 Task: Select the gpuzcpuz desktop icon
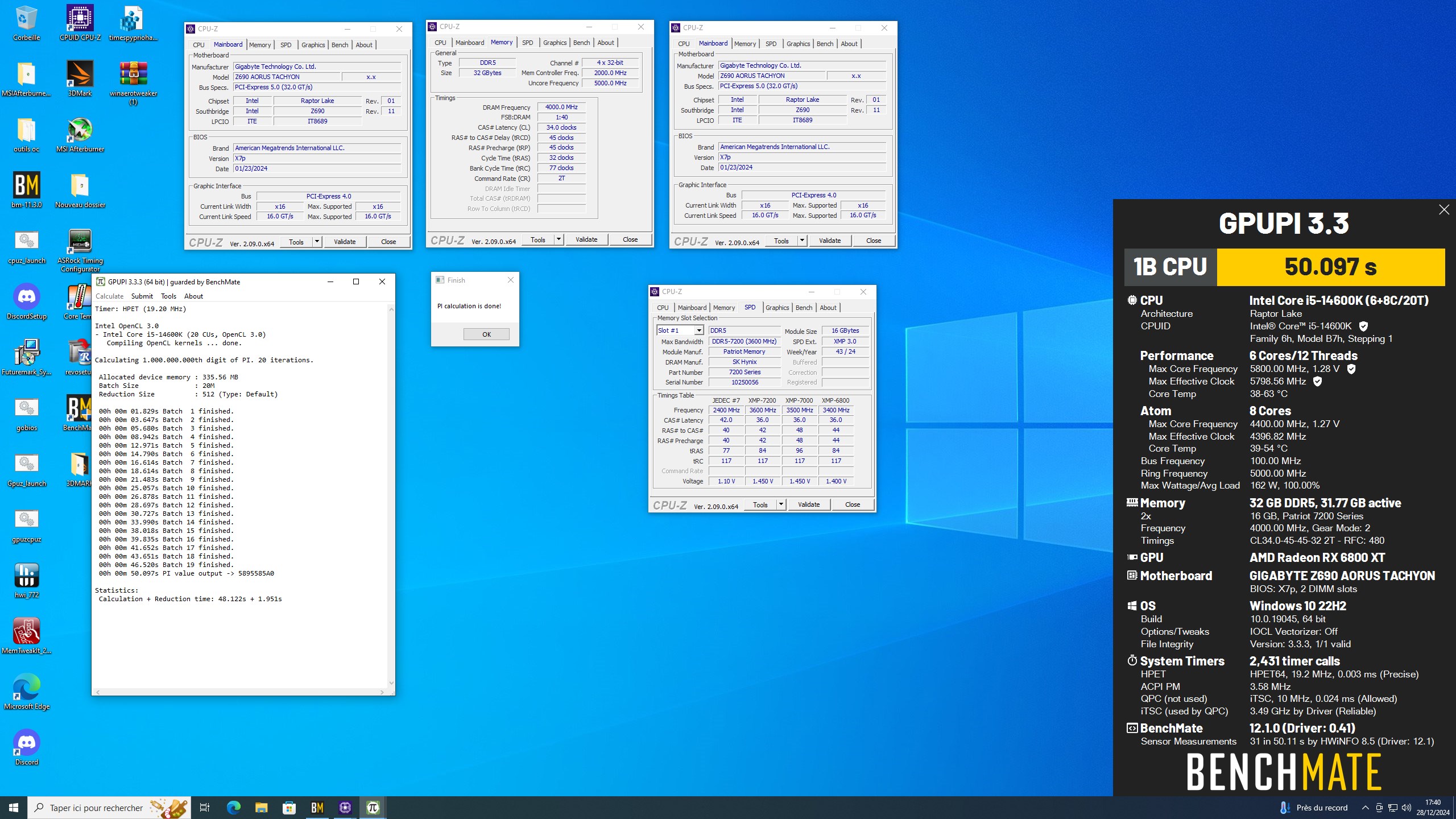26,525
